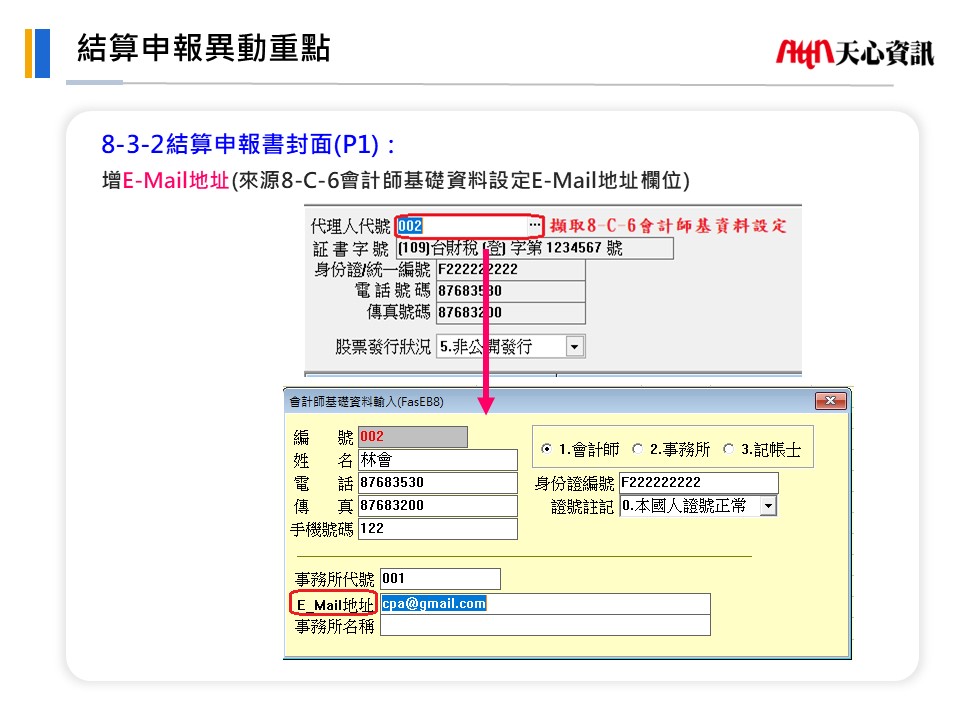This screenshot has width=960, height=720.
Task: Click the E_Mail地址 field with cpa@gmail.com
Action: click(545, 604)
